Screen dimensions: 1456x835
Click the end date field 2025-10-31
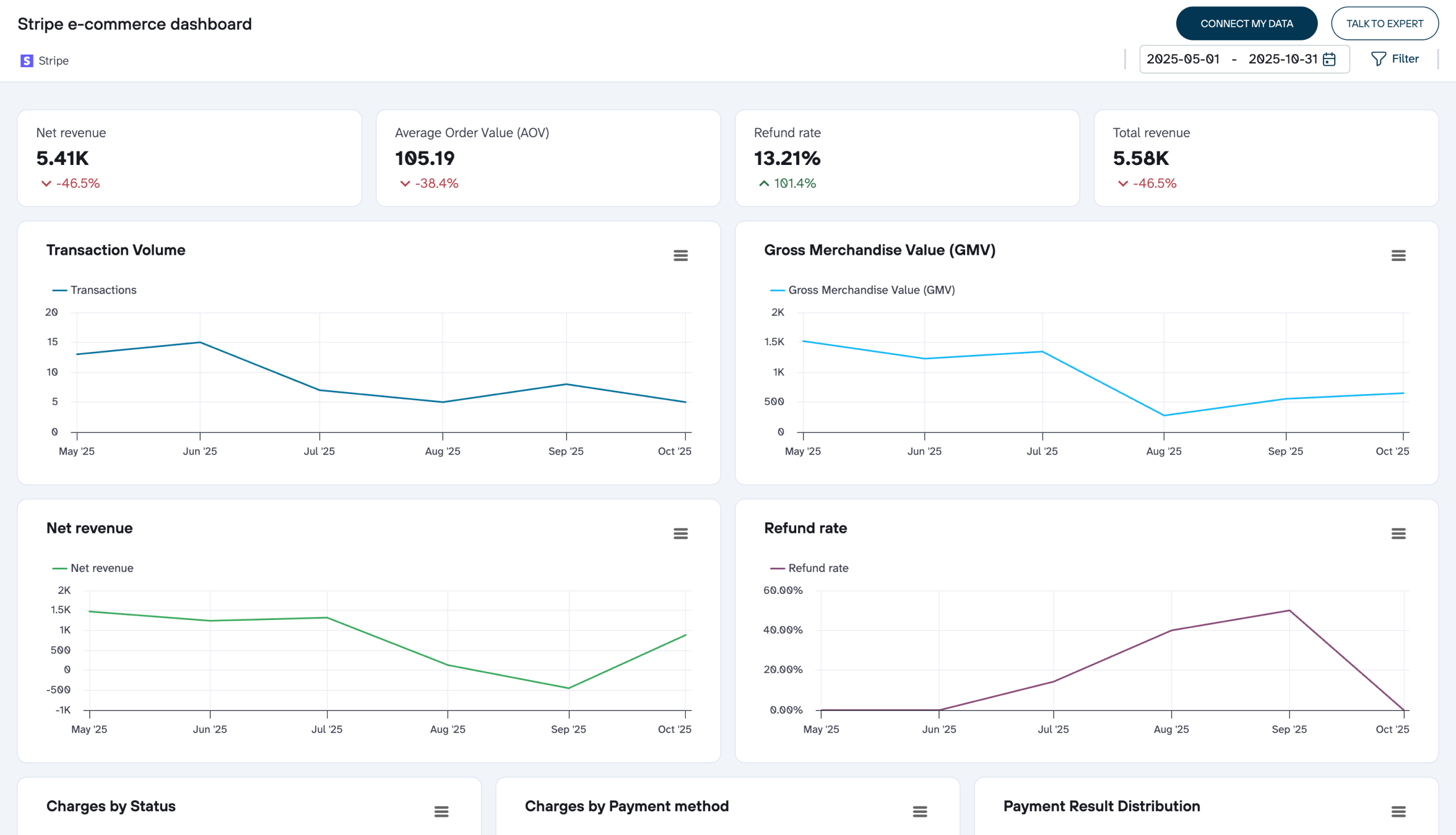[x=1284, y=59]
